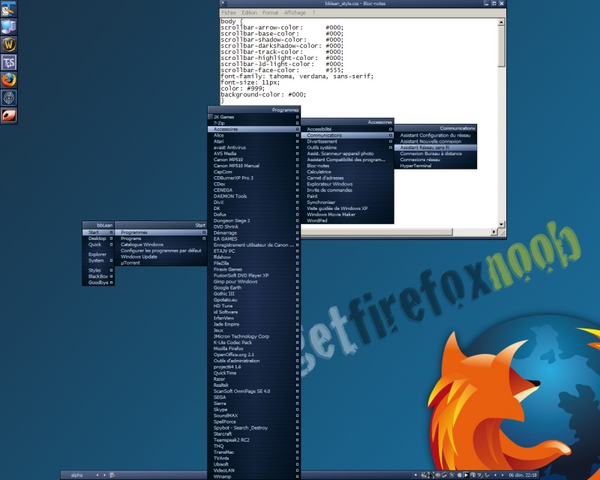Open the FileZilla program folder
Screen dimensions: 600x480
254,263
